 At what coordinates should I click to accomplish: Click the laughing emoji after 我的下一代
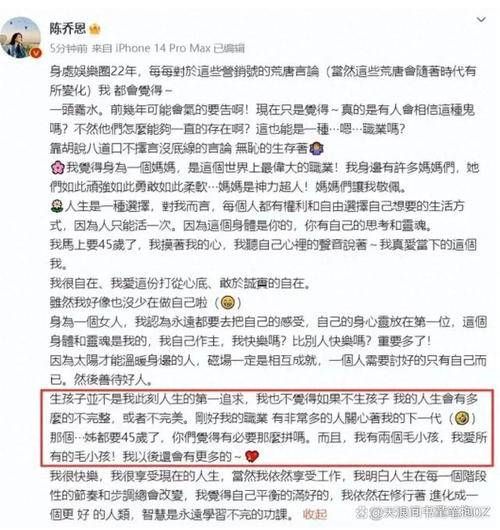(x=461, y=418)
